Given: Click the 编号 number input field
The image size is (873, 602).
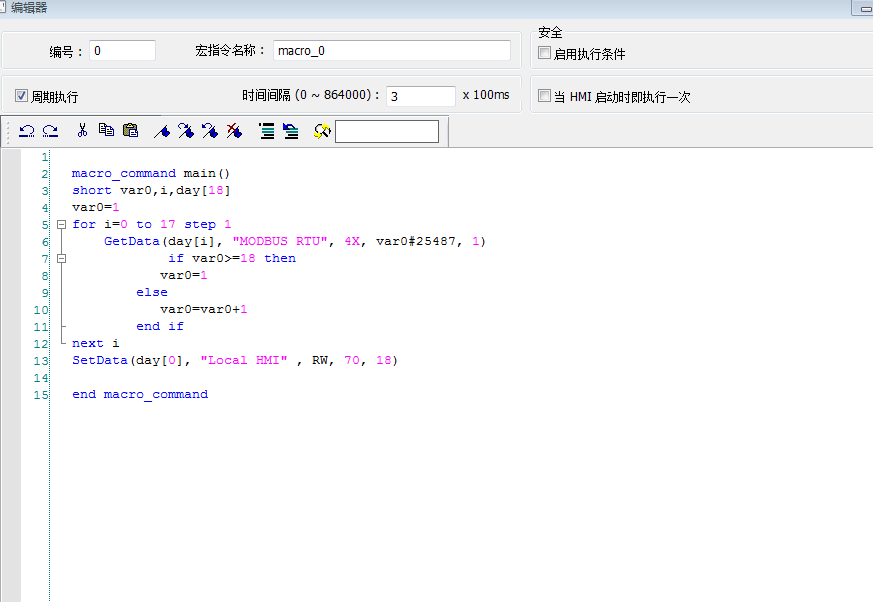Looking at the screenshot, I should point(122,50).
